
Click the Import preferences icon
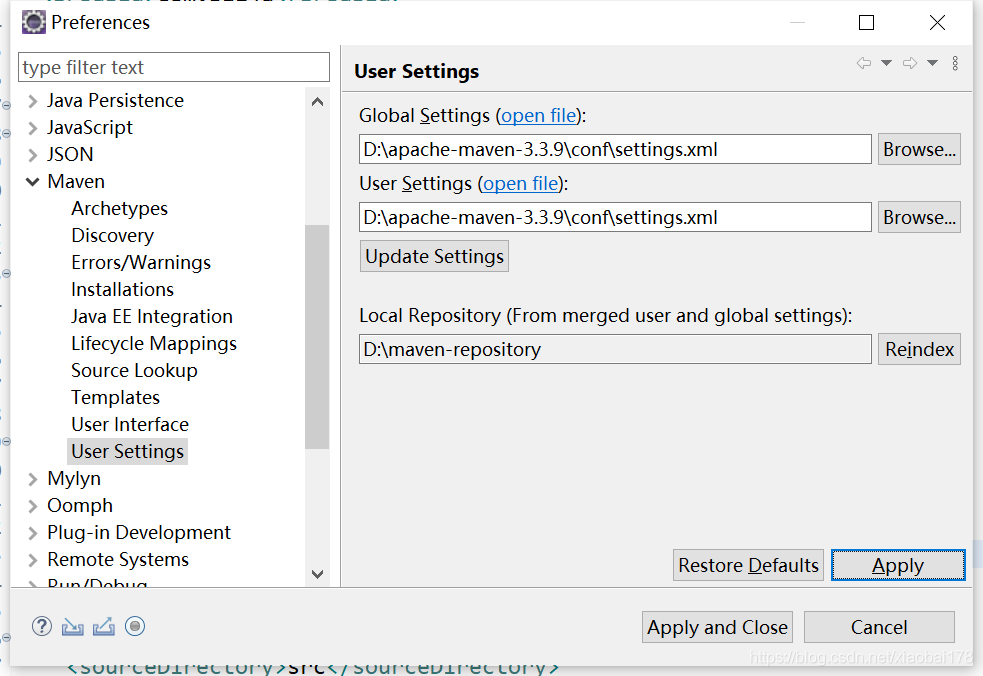pos(73,626)
